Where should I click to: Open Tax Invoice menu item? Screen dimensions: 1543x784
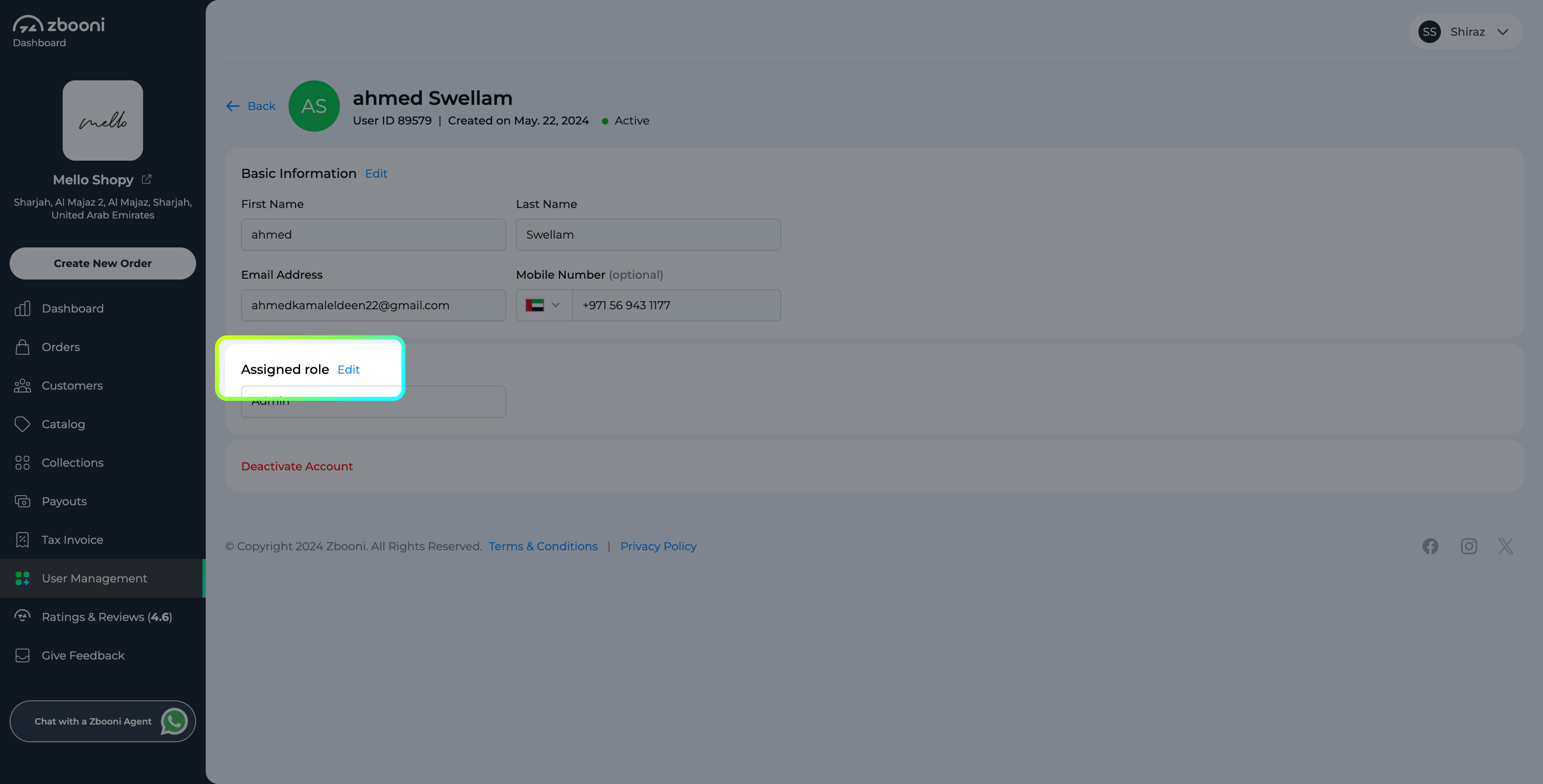tap(102, 540)
